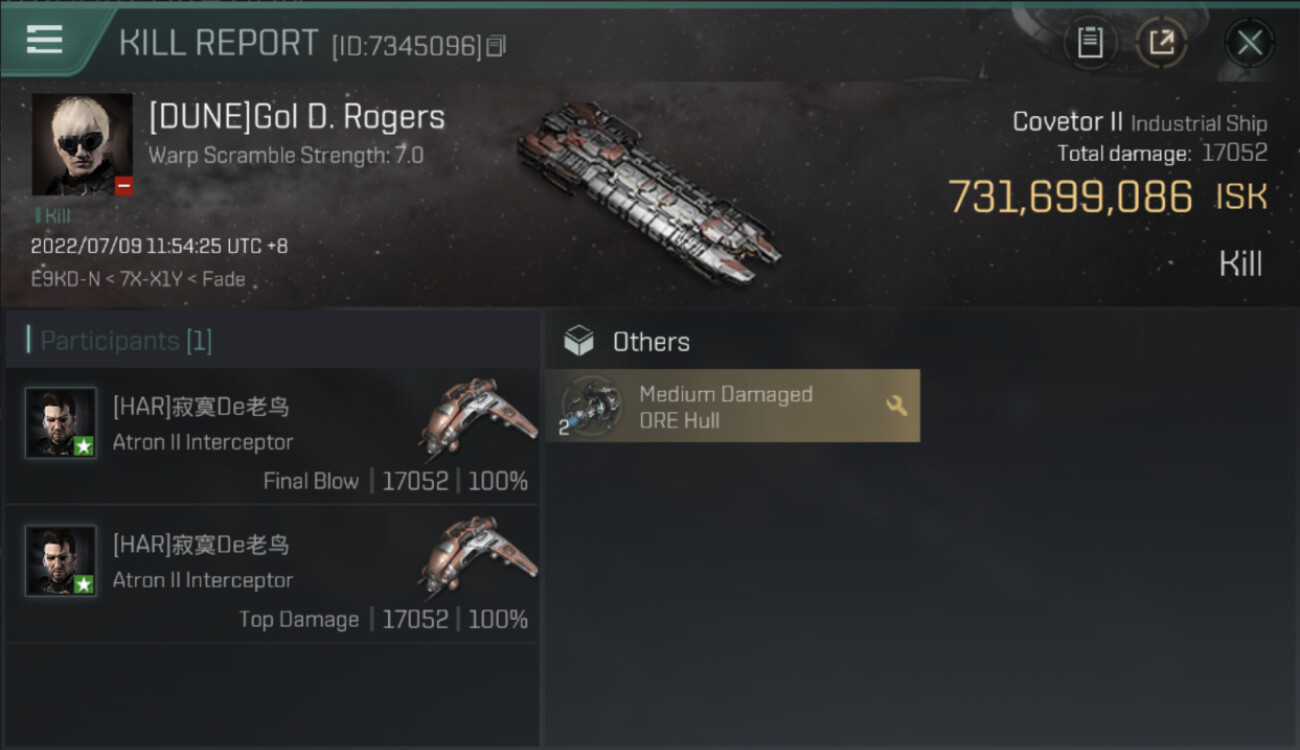Click the Top Damage Atron II ship icon

pyautogui.click(x=477, y=554)
